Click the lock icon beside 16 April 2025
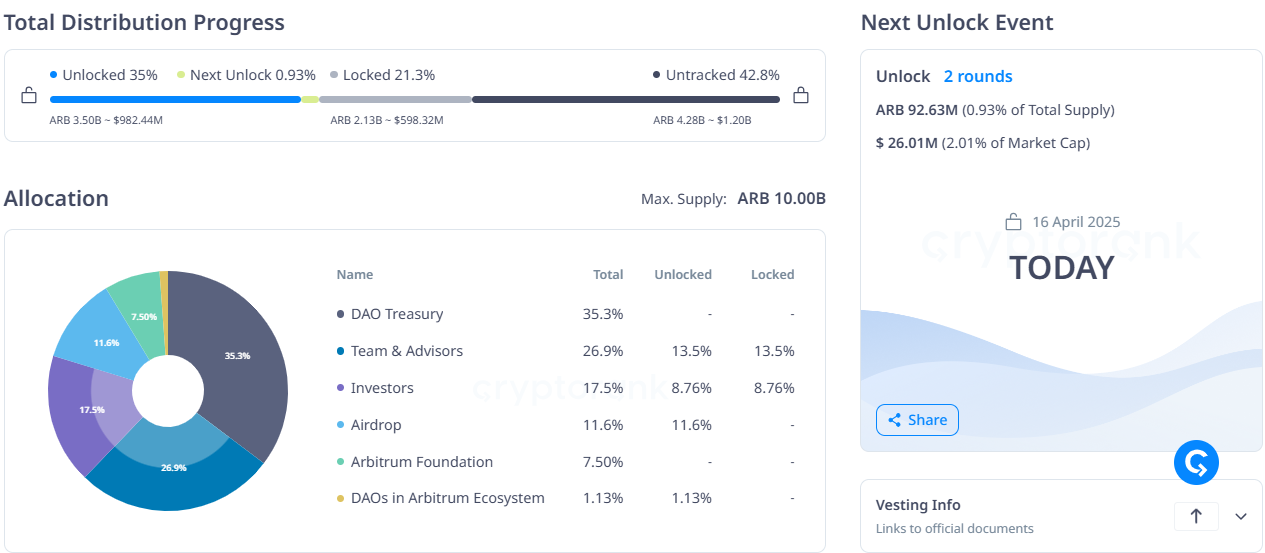 (x=1013, y=222)
